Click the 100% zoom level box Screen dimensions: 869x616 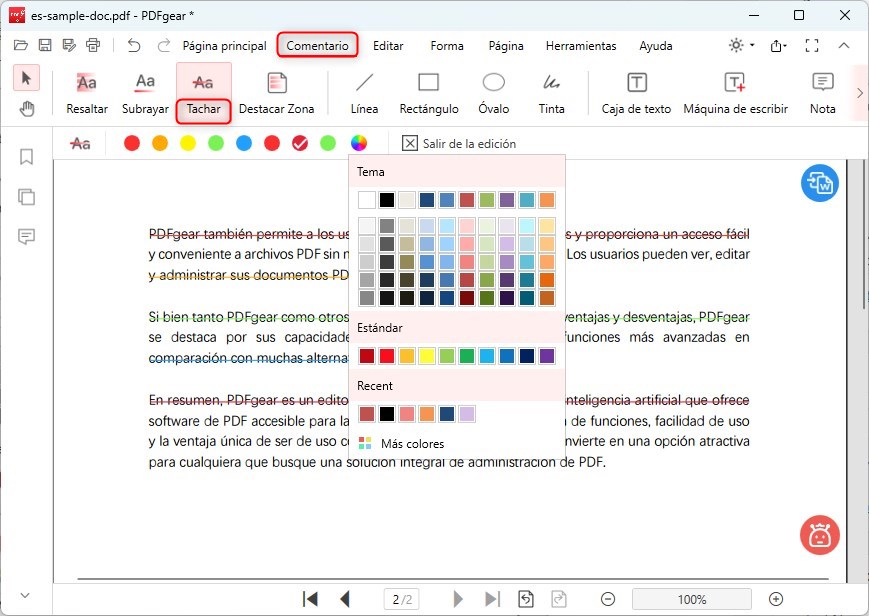point(692,599)
